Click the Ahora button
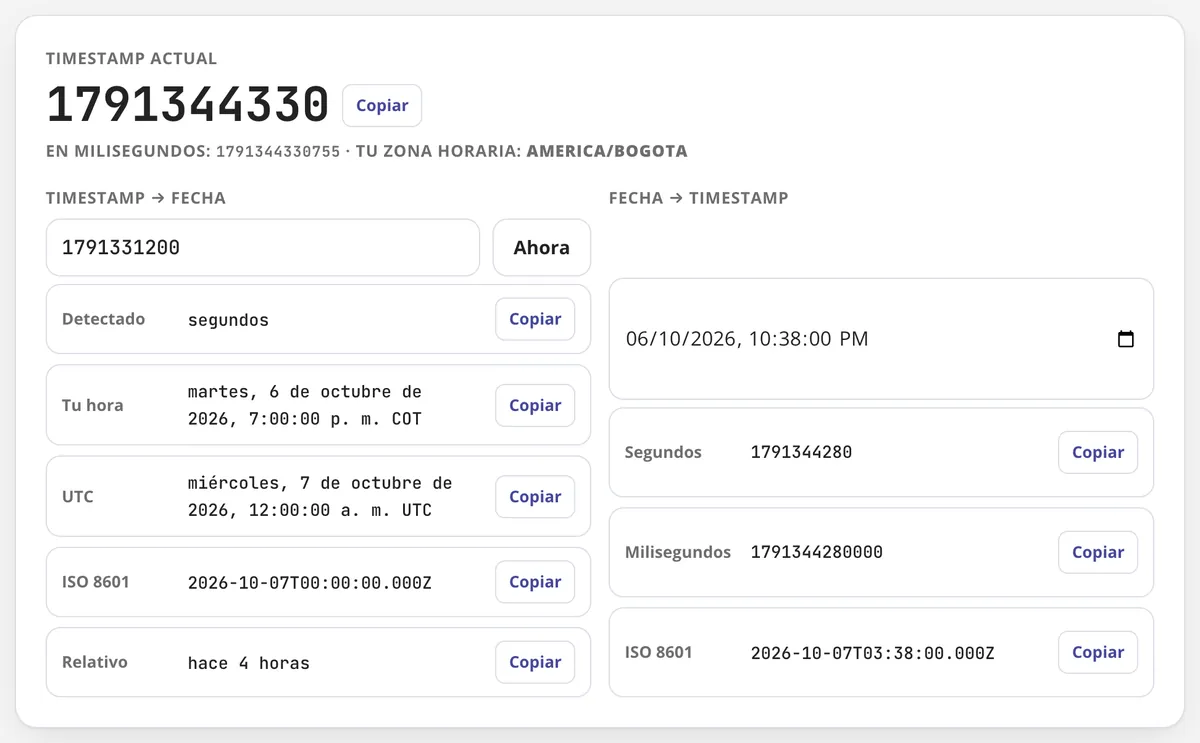 tap(541, 248)
